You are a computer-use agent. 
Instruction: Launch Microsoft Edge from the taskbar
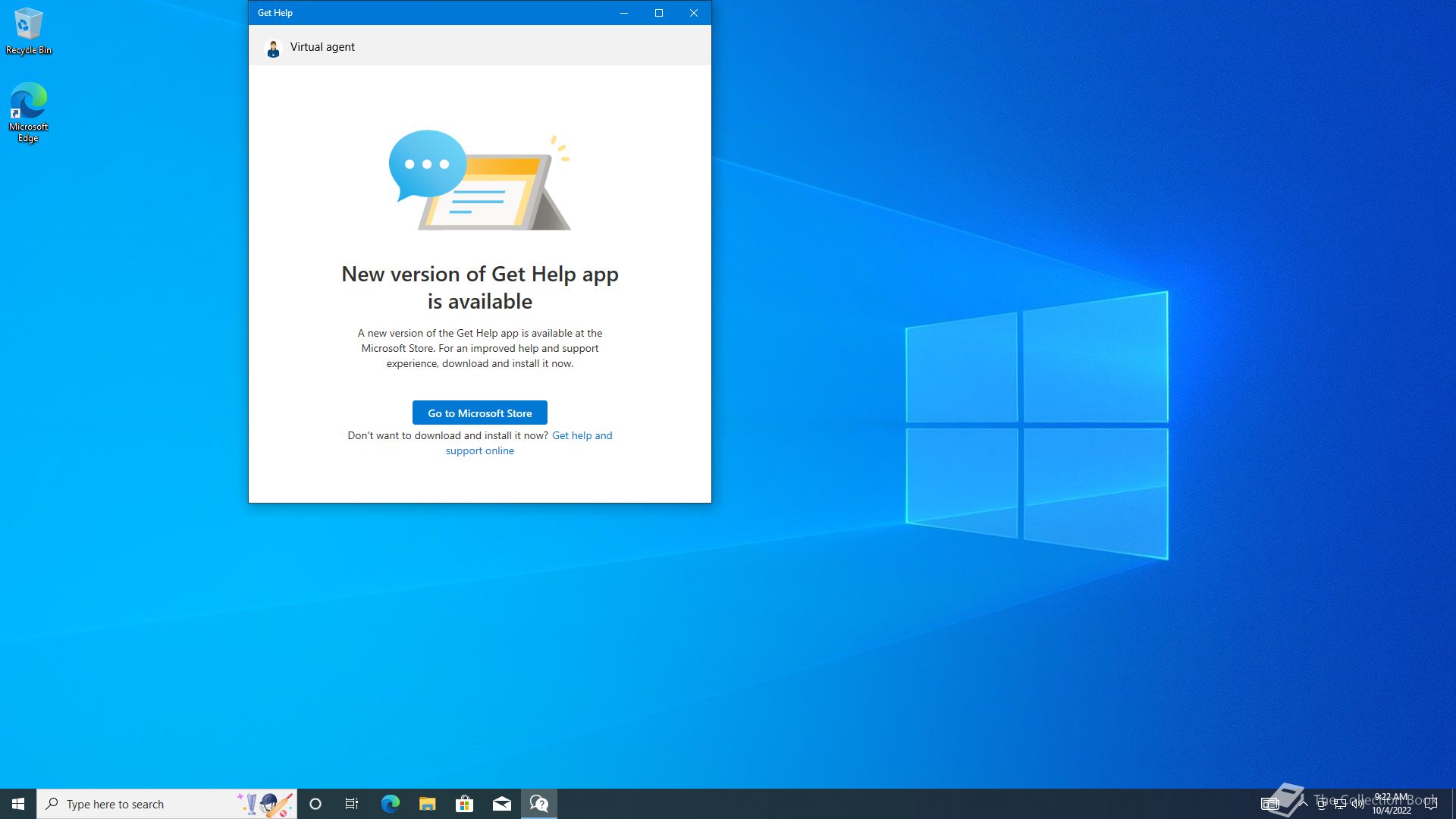click(390, 804)
